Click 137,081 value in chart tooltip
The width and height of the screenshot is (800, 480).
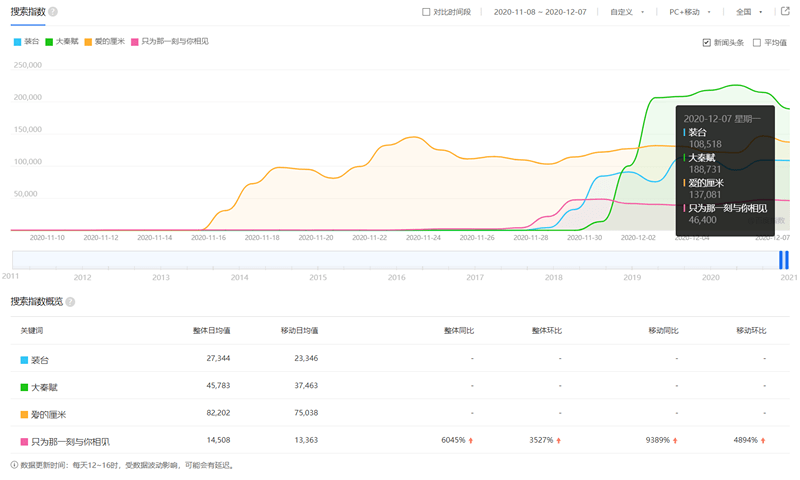point(705,194)
